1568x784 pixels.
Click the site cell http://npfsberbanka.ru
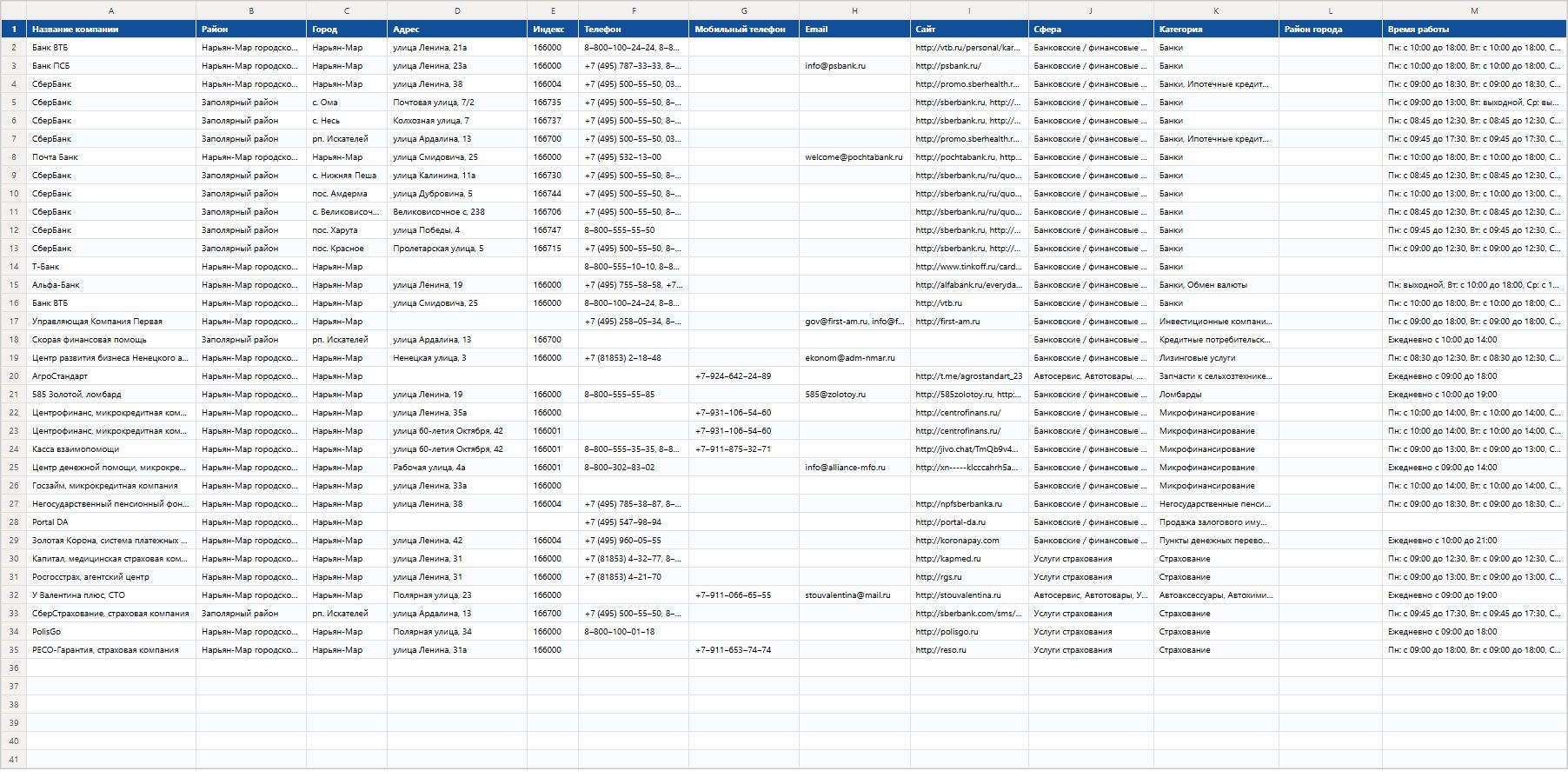tap(970, 504)
